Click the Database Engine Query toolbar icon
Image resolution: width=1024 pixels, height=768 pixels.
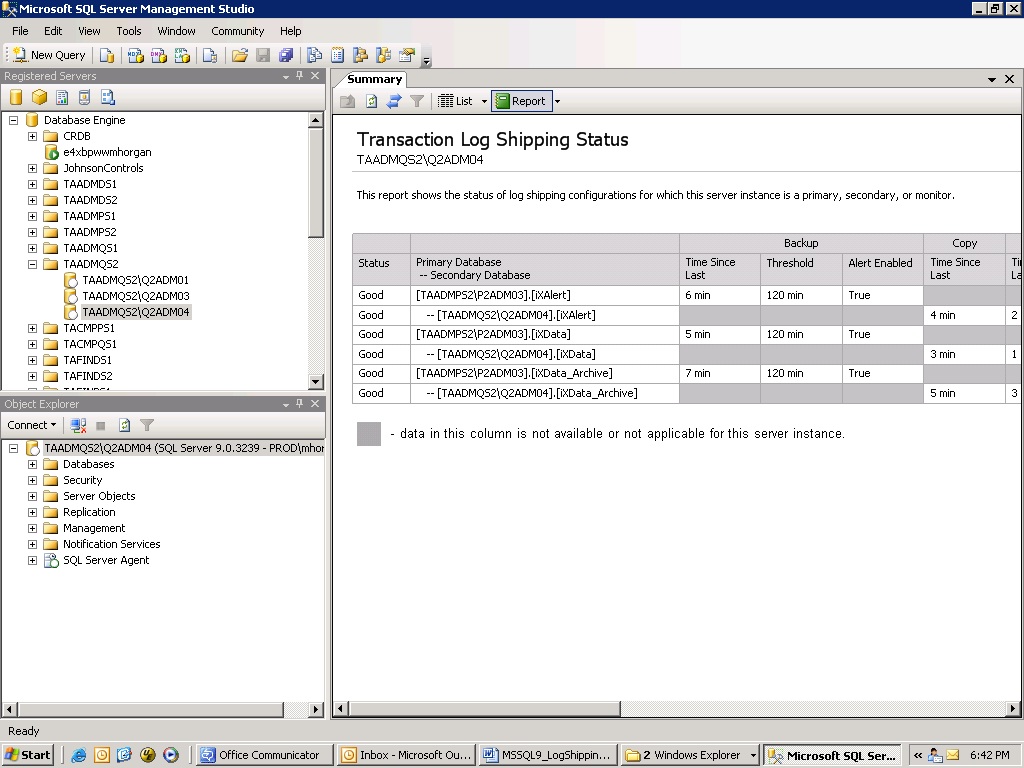tap(107, 56)
